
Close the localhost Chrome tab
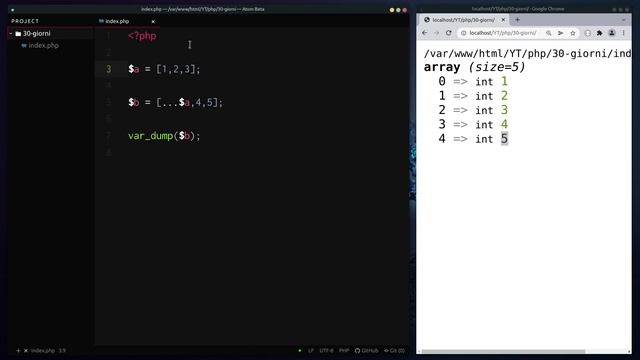503,20
